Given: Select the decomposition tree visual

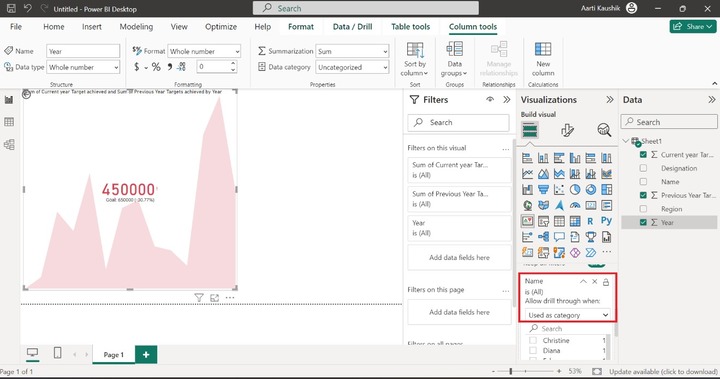Looking at the screenshot, I should pos(543,237).
